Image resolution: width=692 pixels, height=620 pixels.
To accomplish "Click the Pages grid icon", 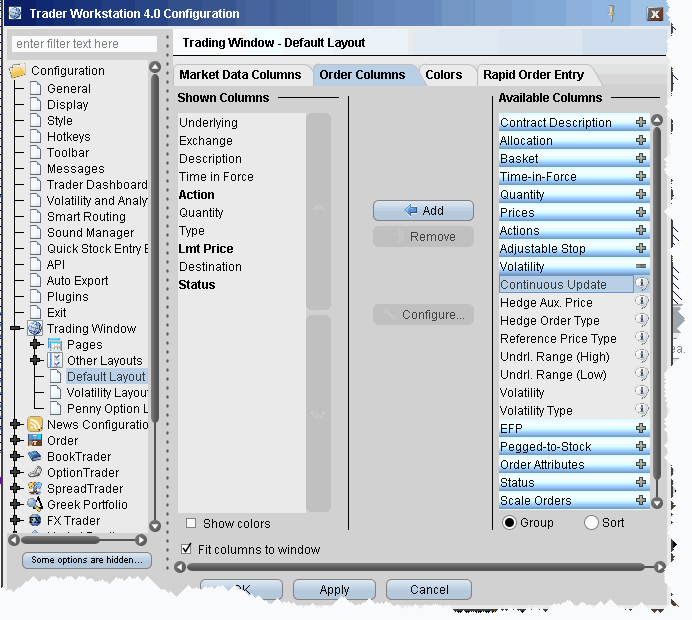I will click(55, 345).
